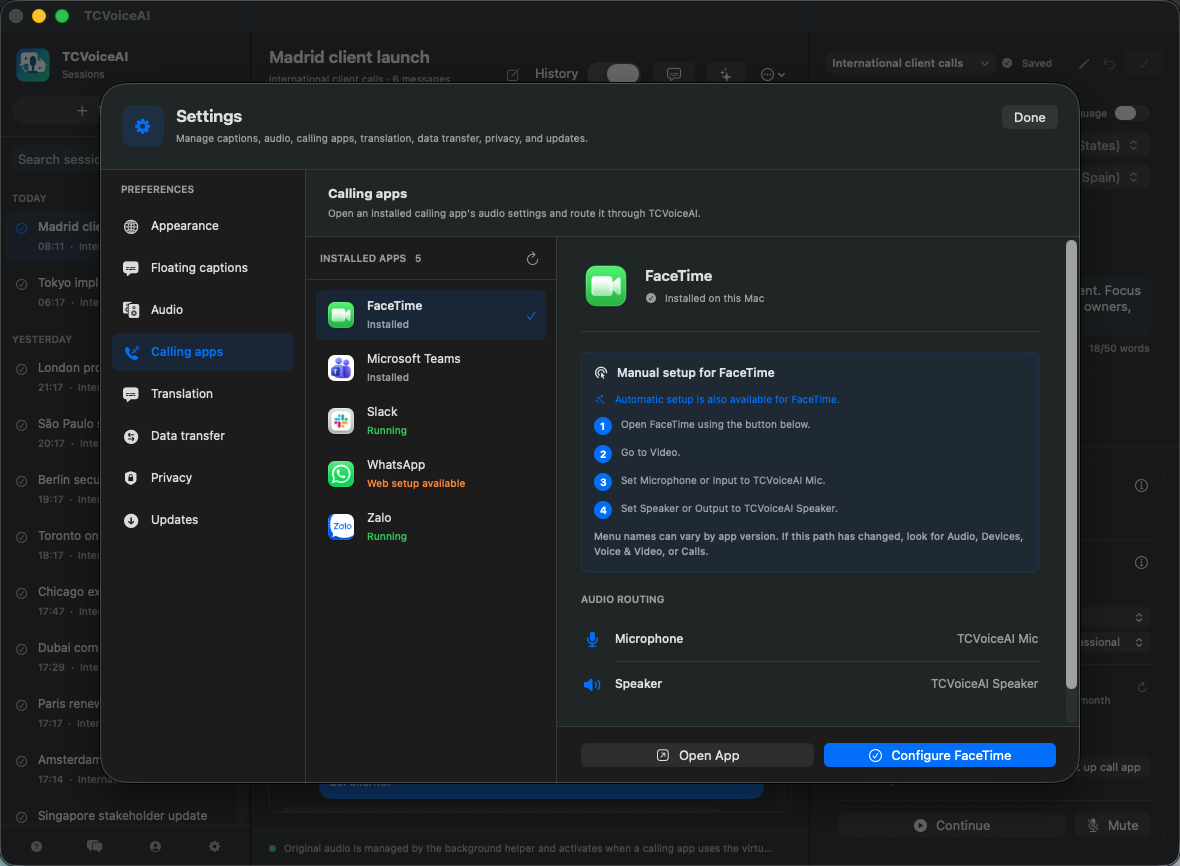Click the bottom bar settings gear icon

pos(214,846)
